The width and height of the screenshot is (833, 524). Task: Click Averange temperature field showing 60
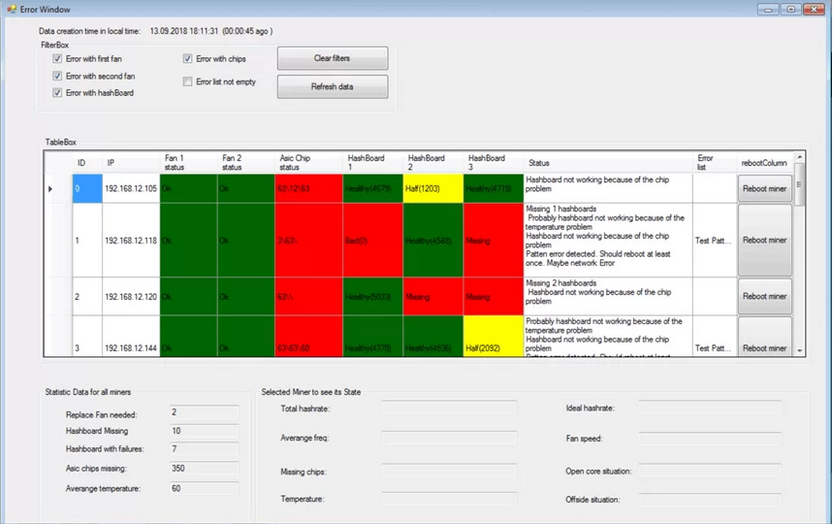(x=204, y=488)
